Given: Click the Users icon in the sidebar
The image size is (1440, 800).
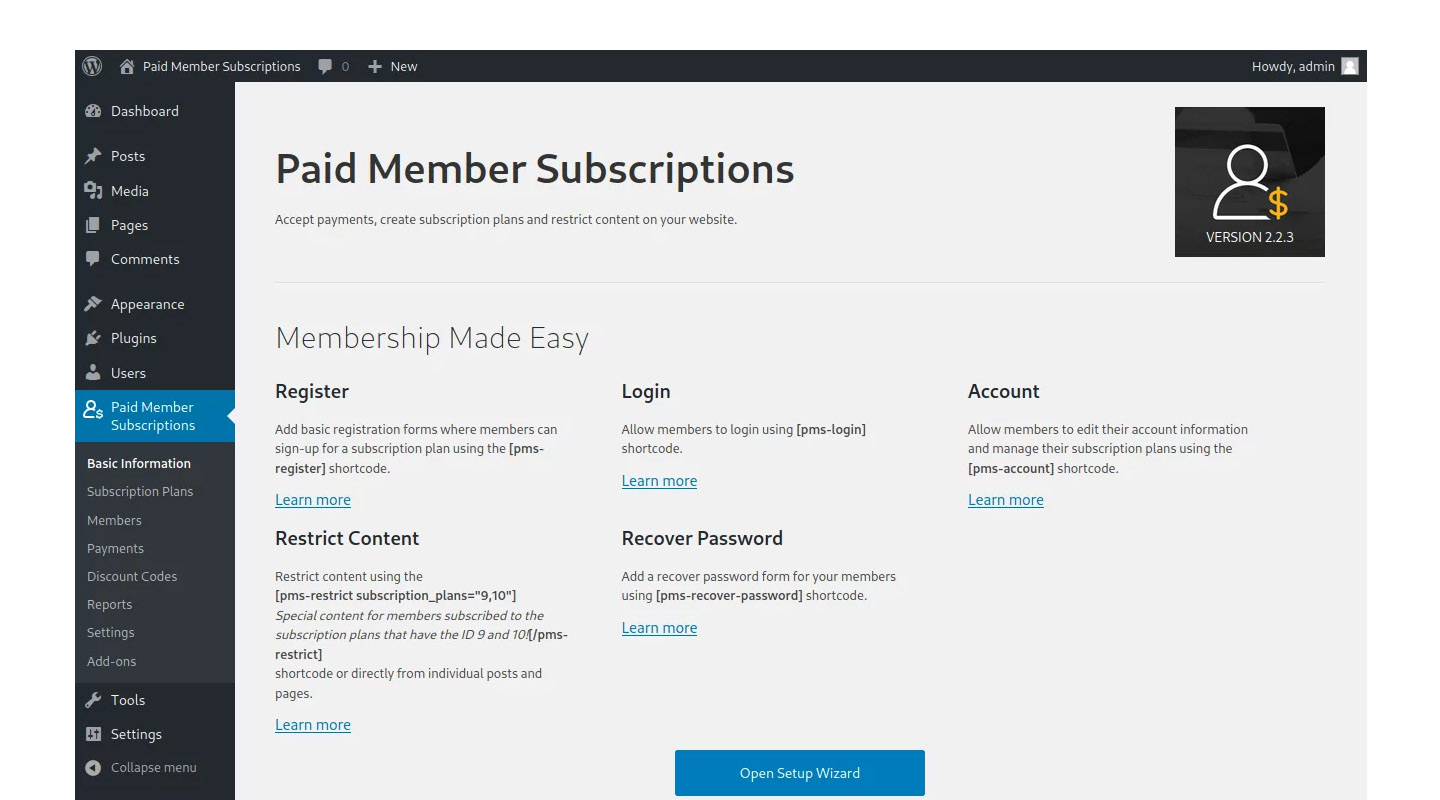Looking at the screenshot, I should tap(94, 373).
